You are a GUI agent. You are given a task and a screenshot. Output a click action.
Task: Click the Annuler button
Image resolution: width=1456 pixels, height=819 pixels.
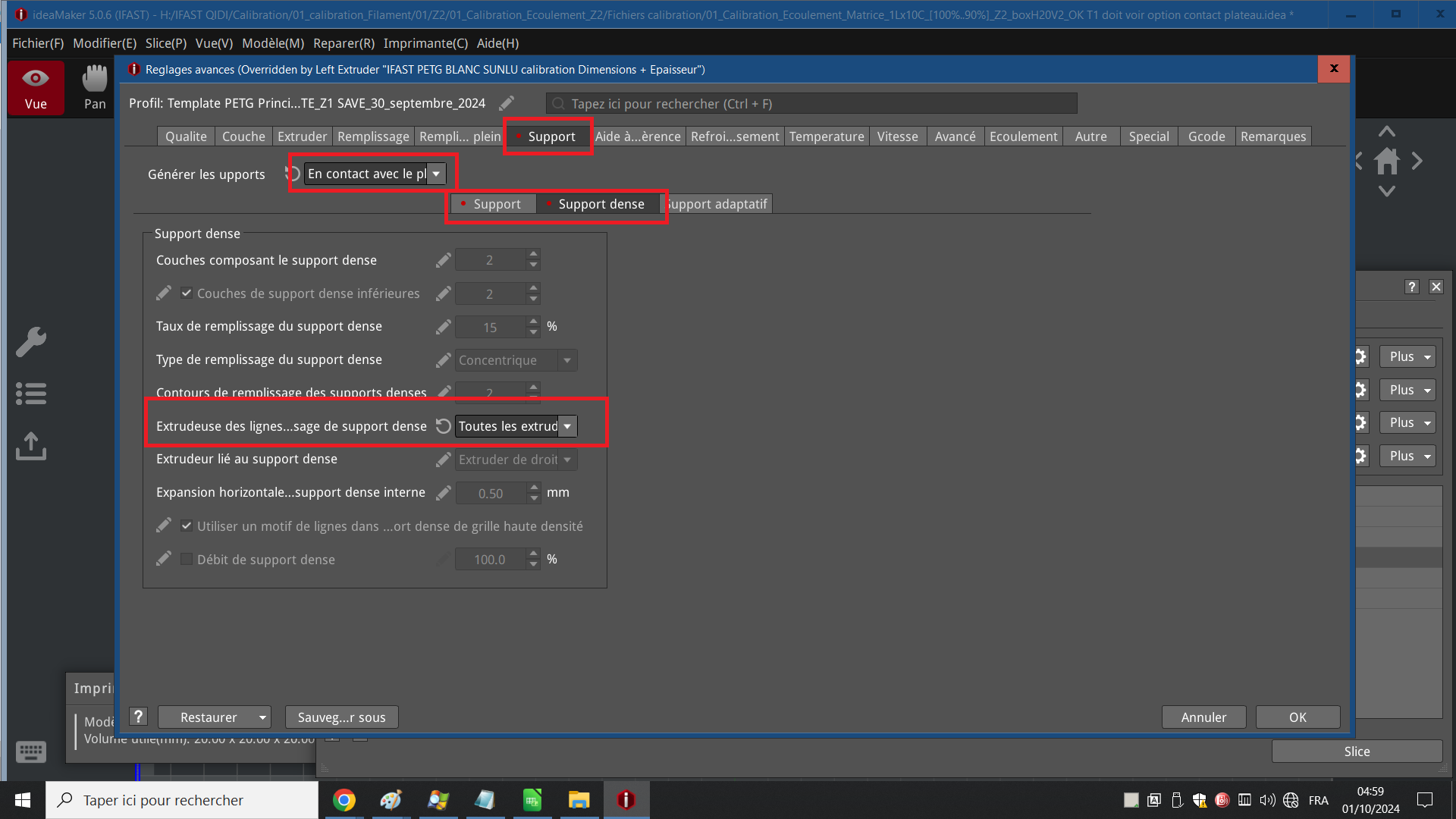(1203, 717)
